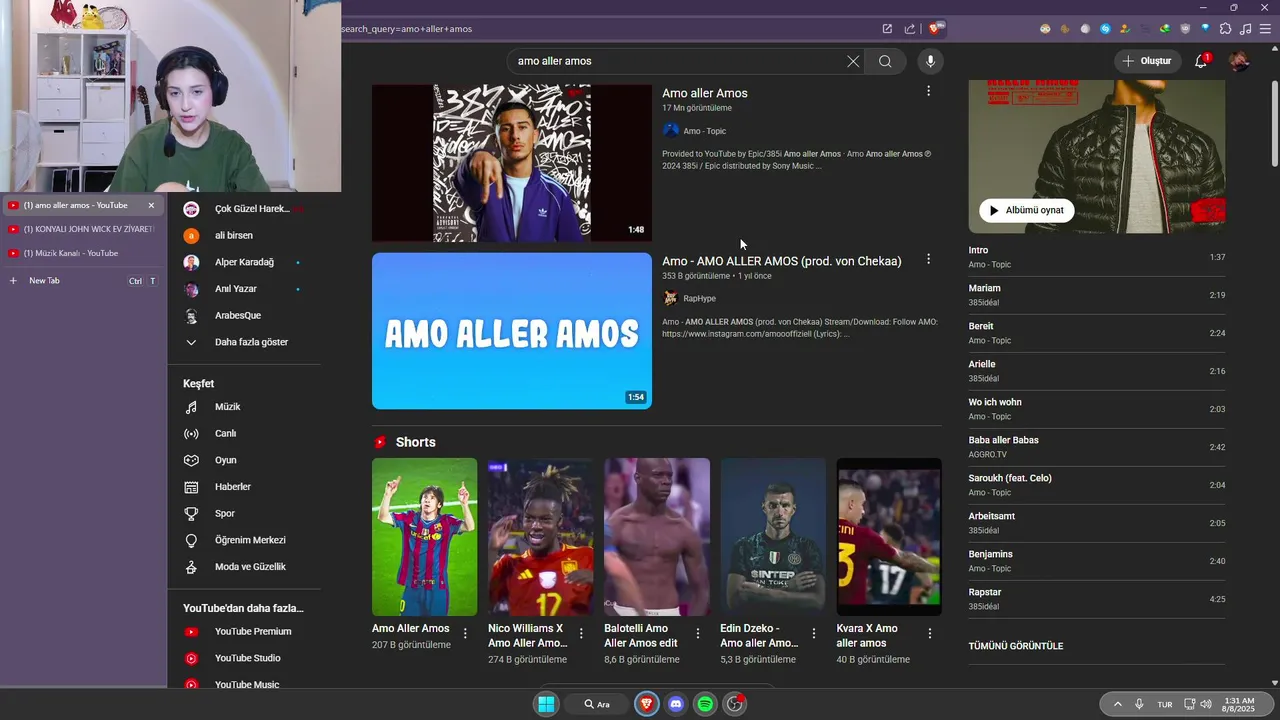This screenshot has height=720, width=1280.
Task: Open RapHype channel link
Action: click(699, 299)
